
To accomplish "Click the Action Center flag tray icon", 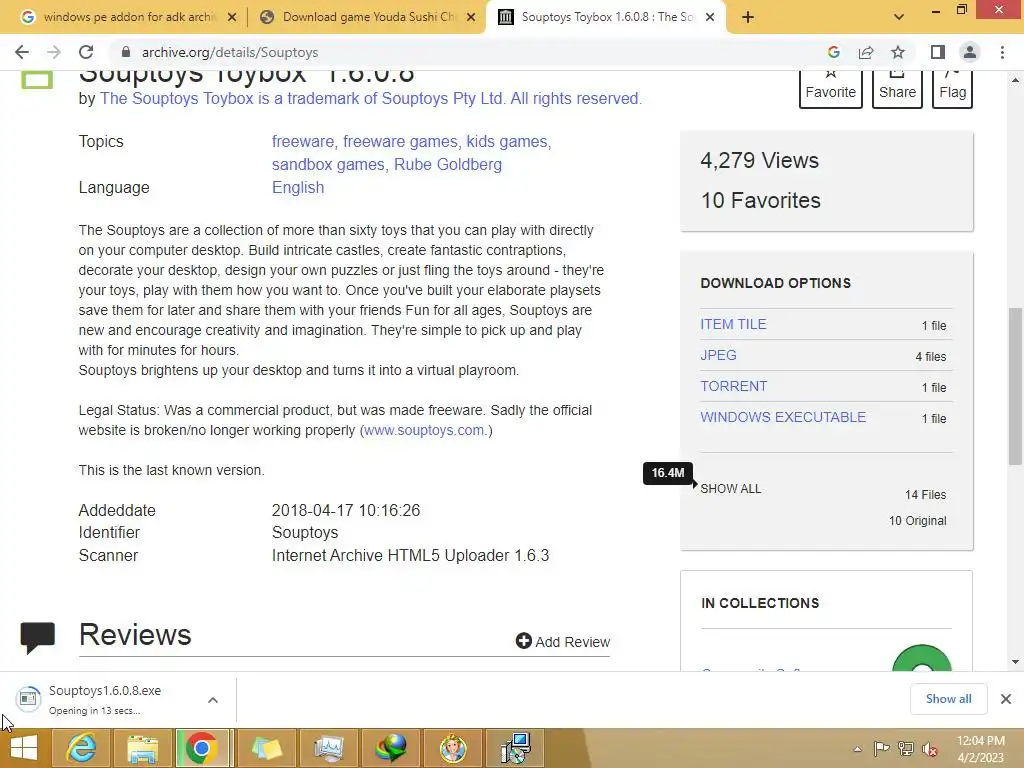I will 881,749.
